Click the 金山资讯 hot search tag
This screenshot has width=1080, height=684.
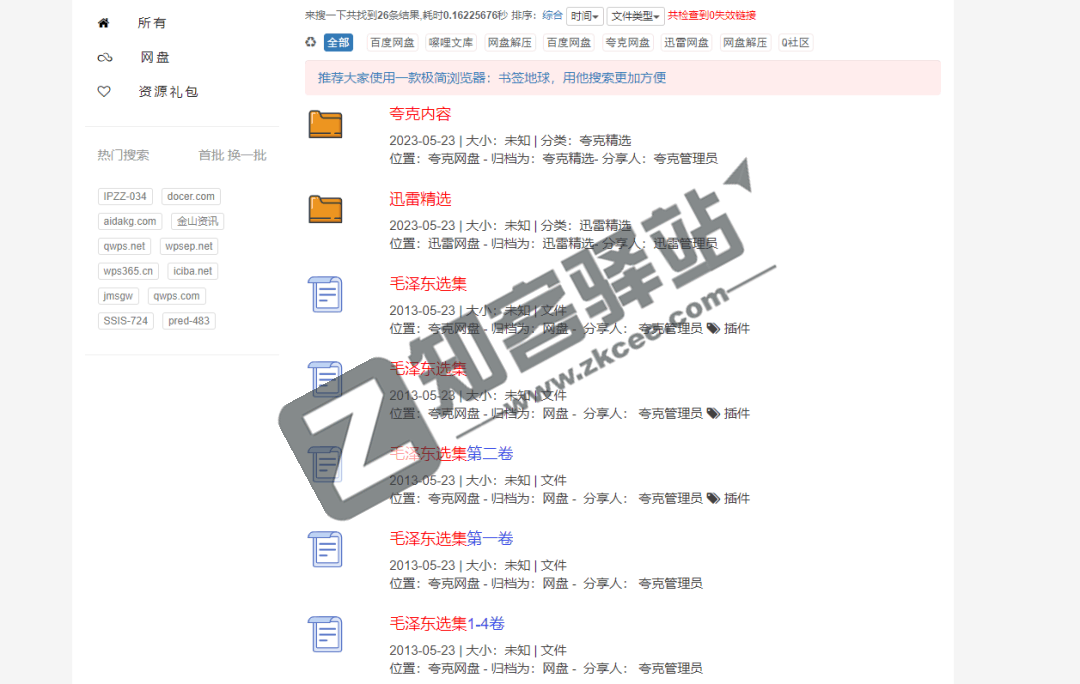pyautogui.click(x=197, y=222)
